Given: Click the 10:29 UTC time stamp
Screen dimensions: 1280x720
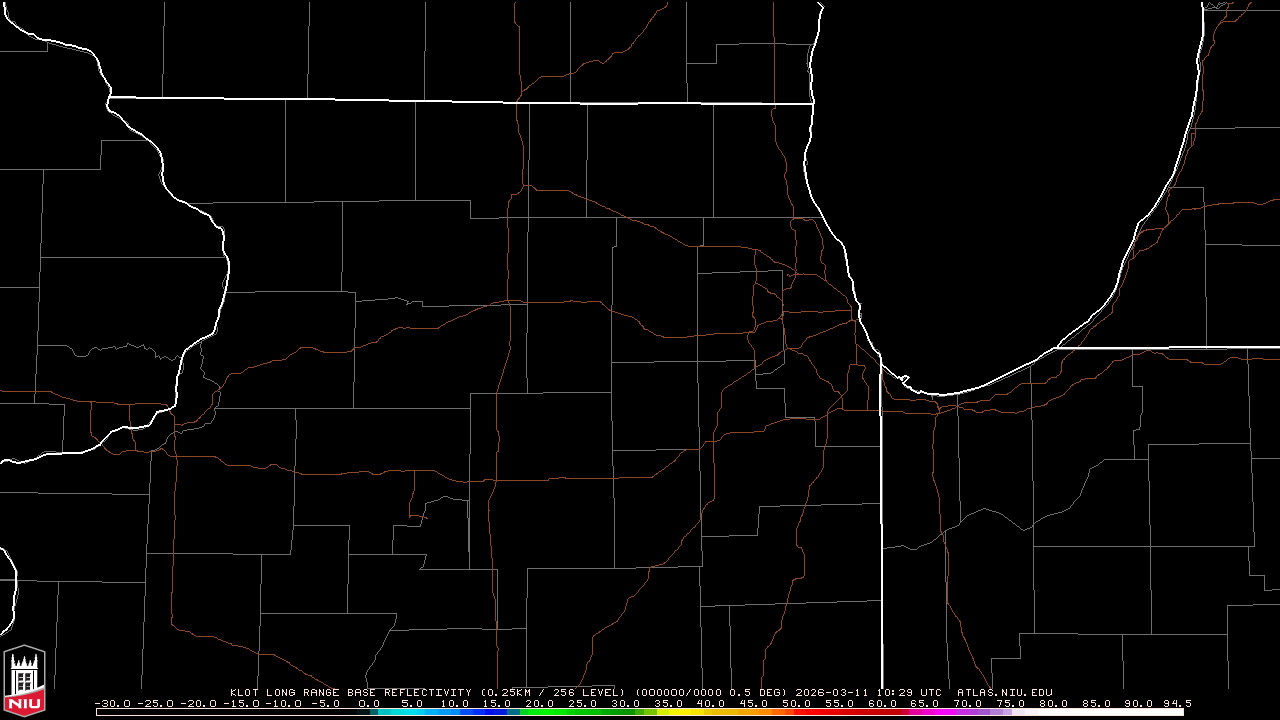Looking at the screenshot, I should [x=909, y=692].
